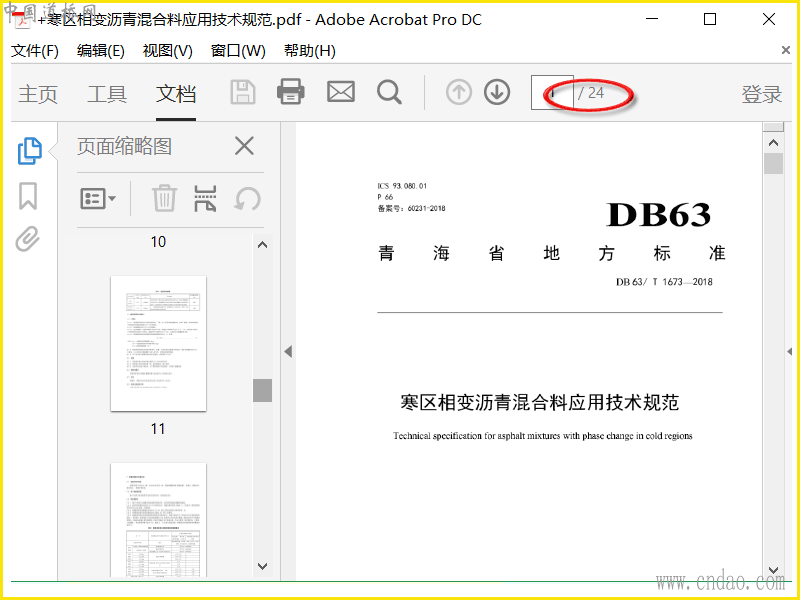The height and width of the screenshot is (600, 800).
Task: Open the 窗口(W) menu
Action: (238, 51)
